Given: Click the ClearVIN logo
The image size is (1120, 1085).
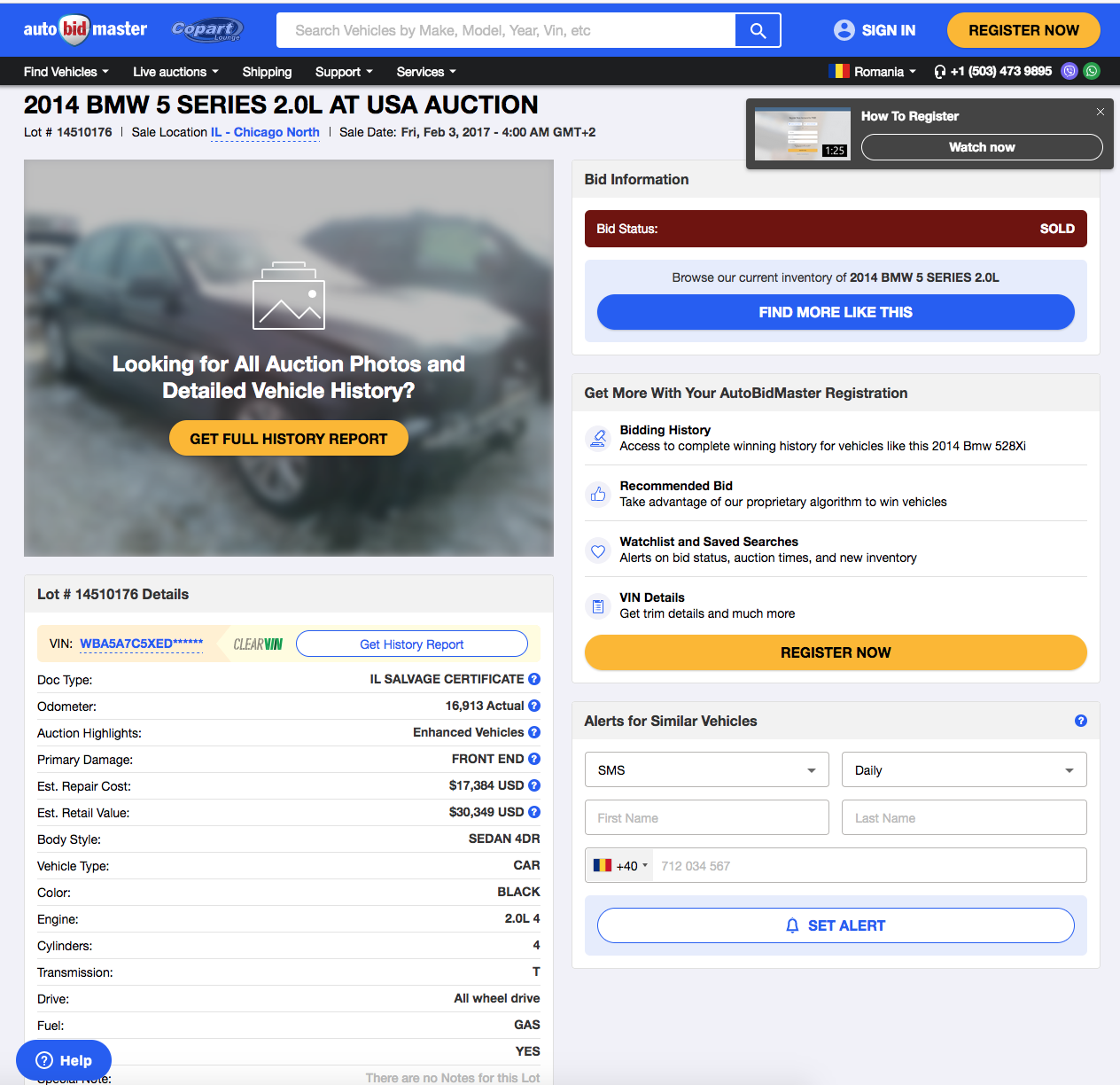Looking at the screenshot, I should [x=258, y=644].
